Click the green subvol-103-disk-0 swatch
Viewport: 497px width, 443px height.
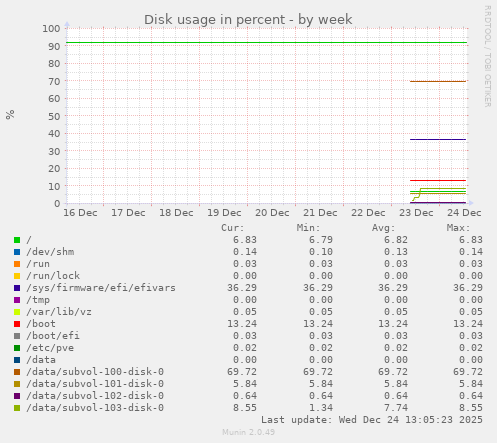point(17,408)
